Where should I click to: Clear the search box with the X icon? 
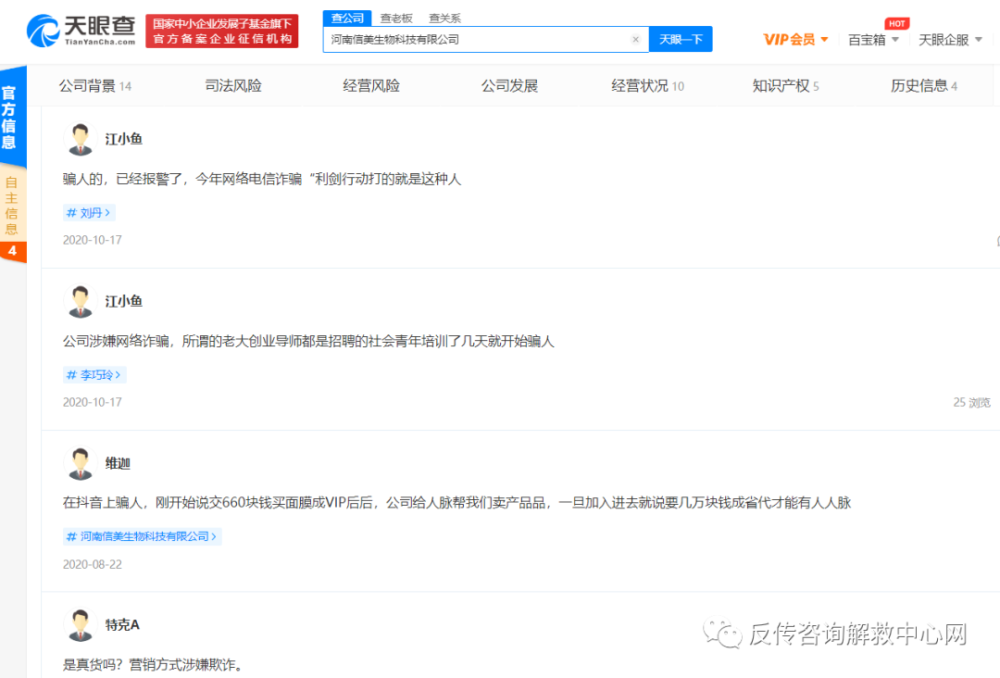click(635, 40)
